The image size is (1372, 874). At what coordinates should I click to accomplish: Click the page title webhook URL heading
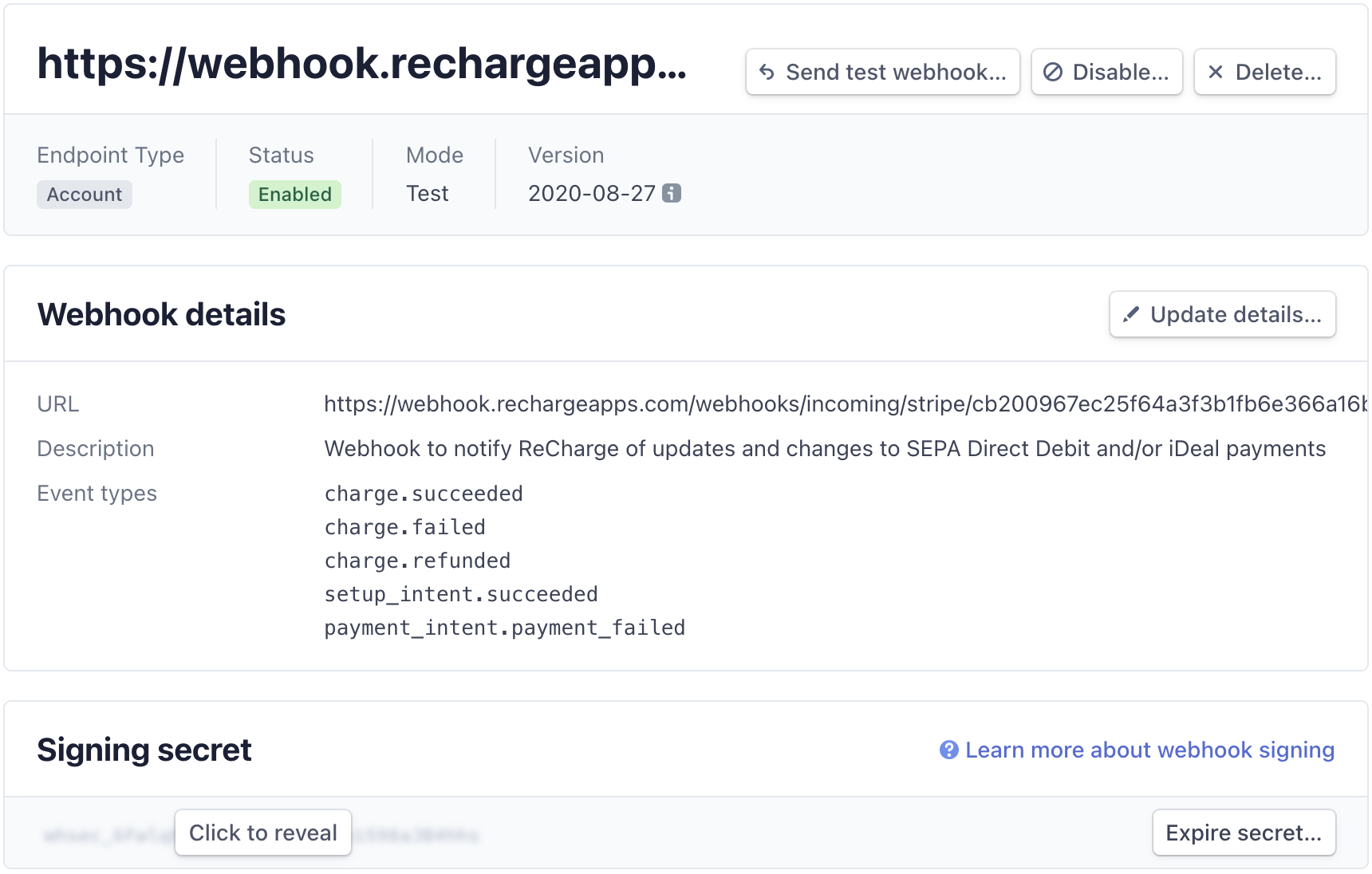pos(361,64)
